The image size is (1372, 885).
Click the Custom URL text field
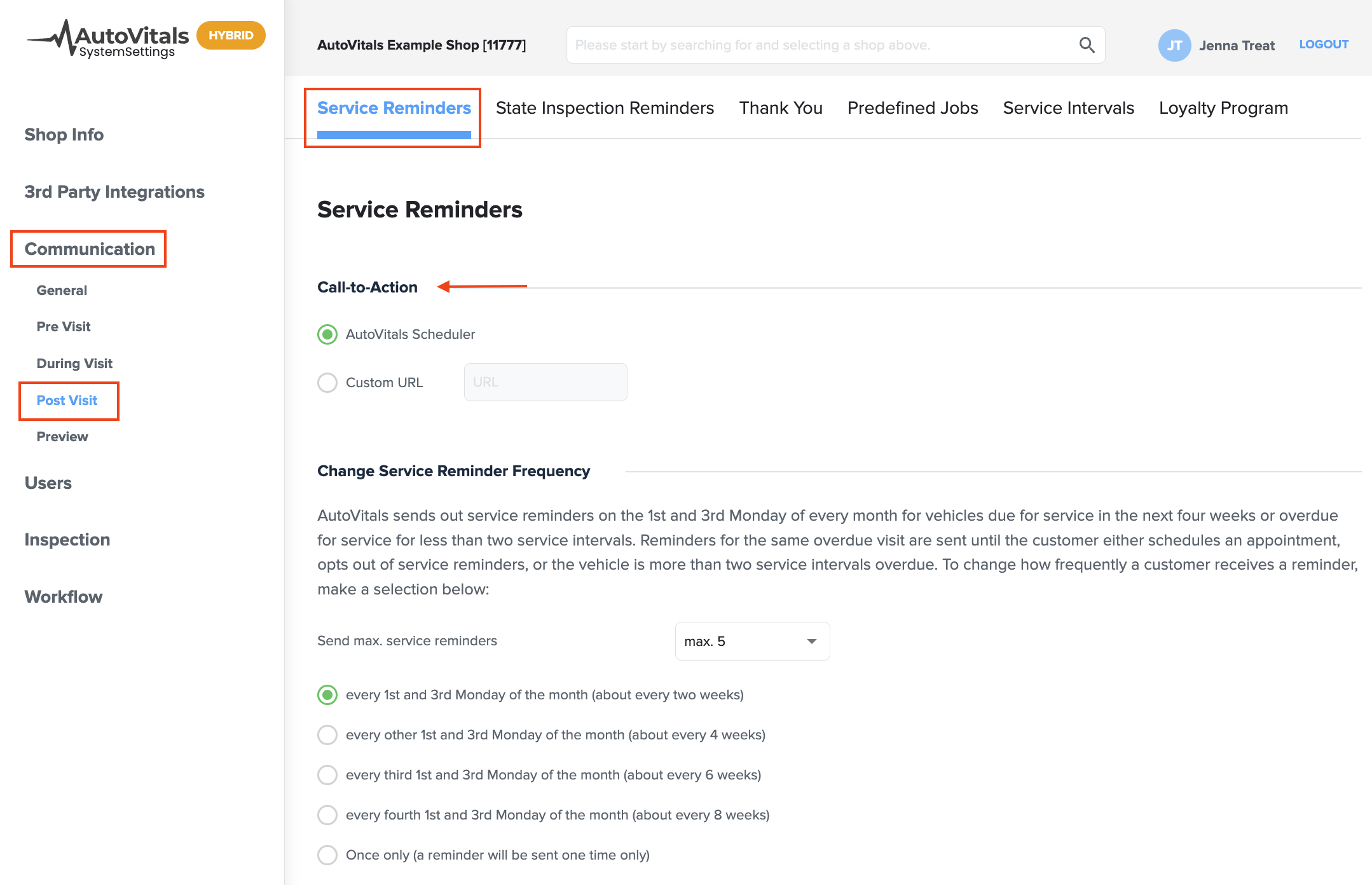545,382
